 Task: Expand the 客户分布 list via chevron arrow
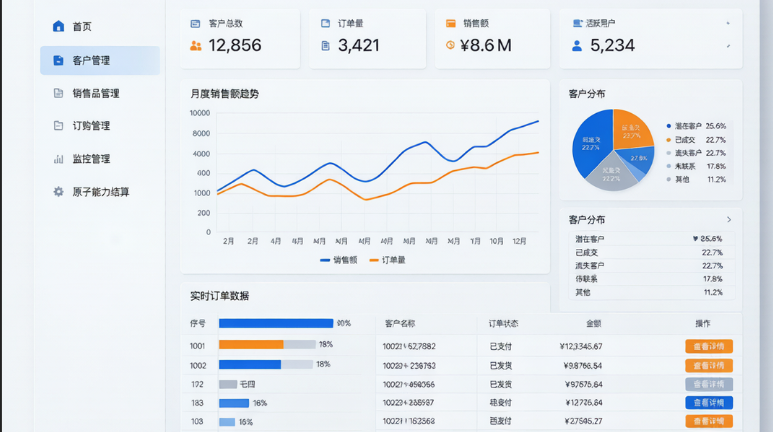(729, 219)
